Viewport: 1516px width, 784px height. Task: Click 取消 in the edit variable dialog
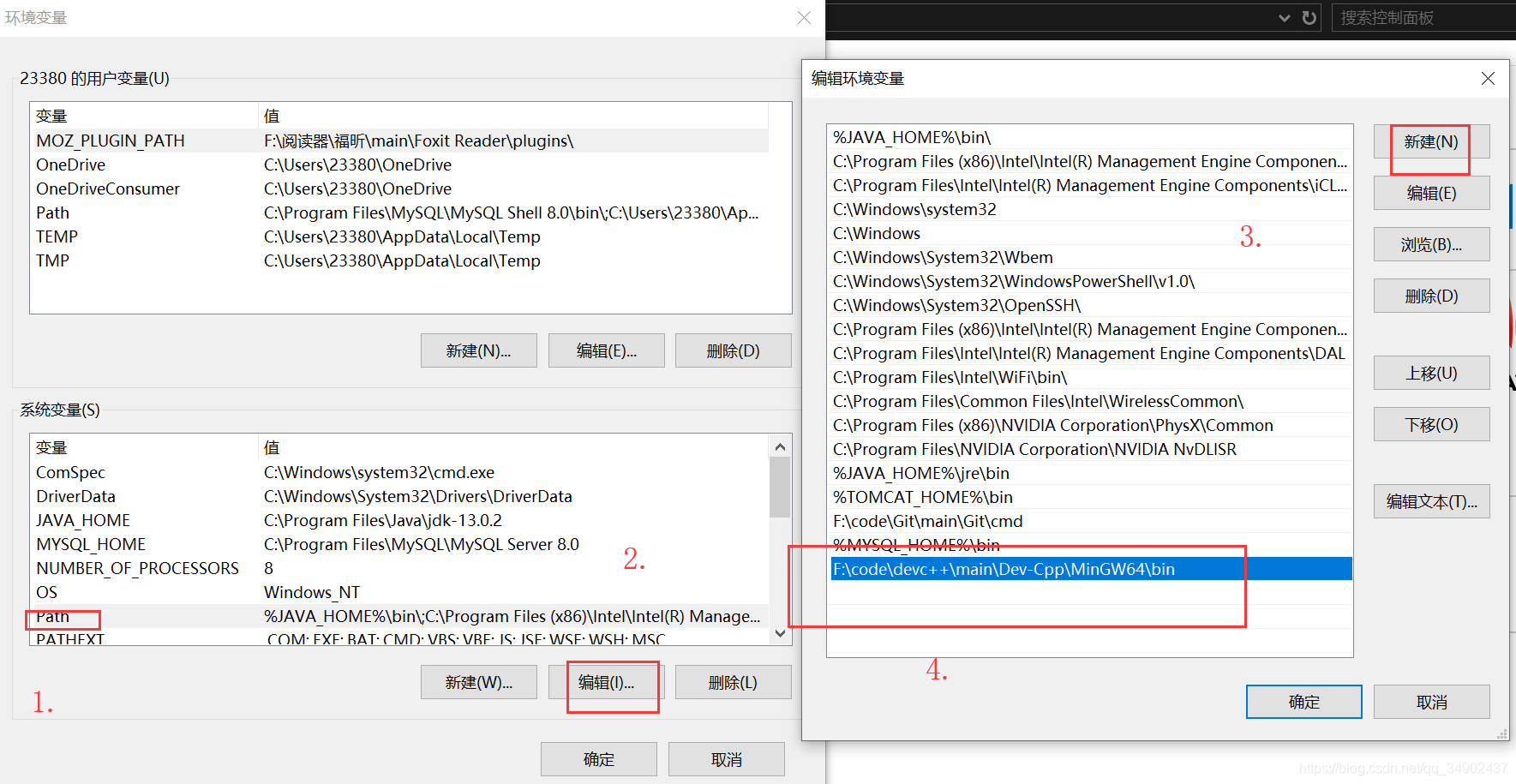1431,702
